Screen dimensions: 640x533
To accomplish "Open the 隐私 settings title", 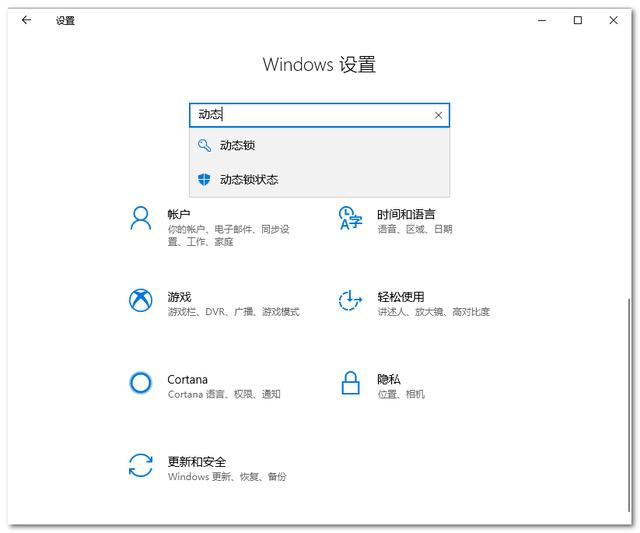I will click(x=389, y=380).
